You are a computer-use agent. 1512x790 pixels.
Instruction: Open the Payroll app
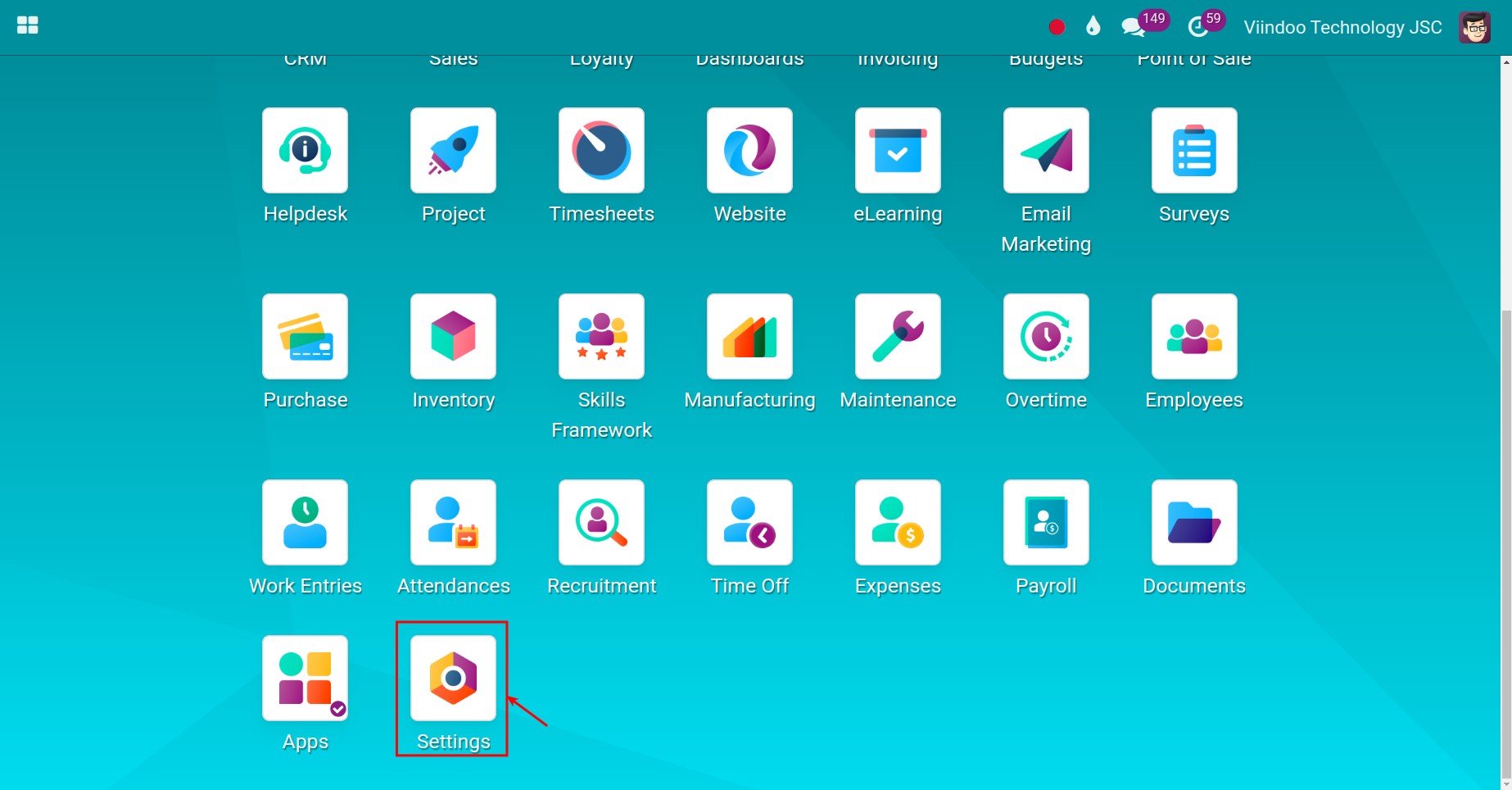click(x=1046, y=523)
